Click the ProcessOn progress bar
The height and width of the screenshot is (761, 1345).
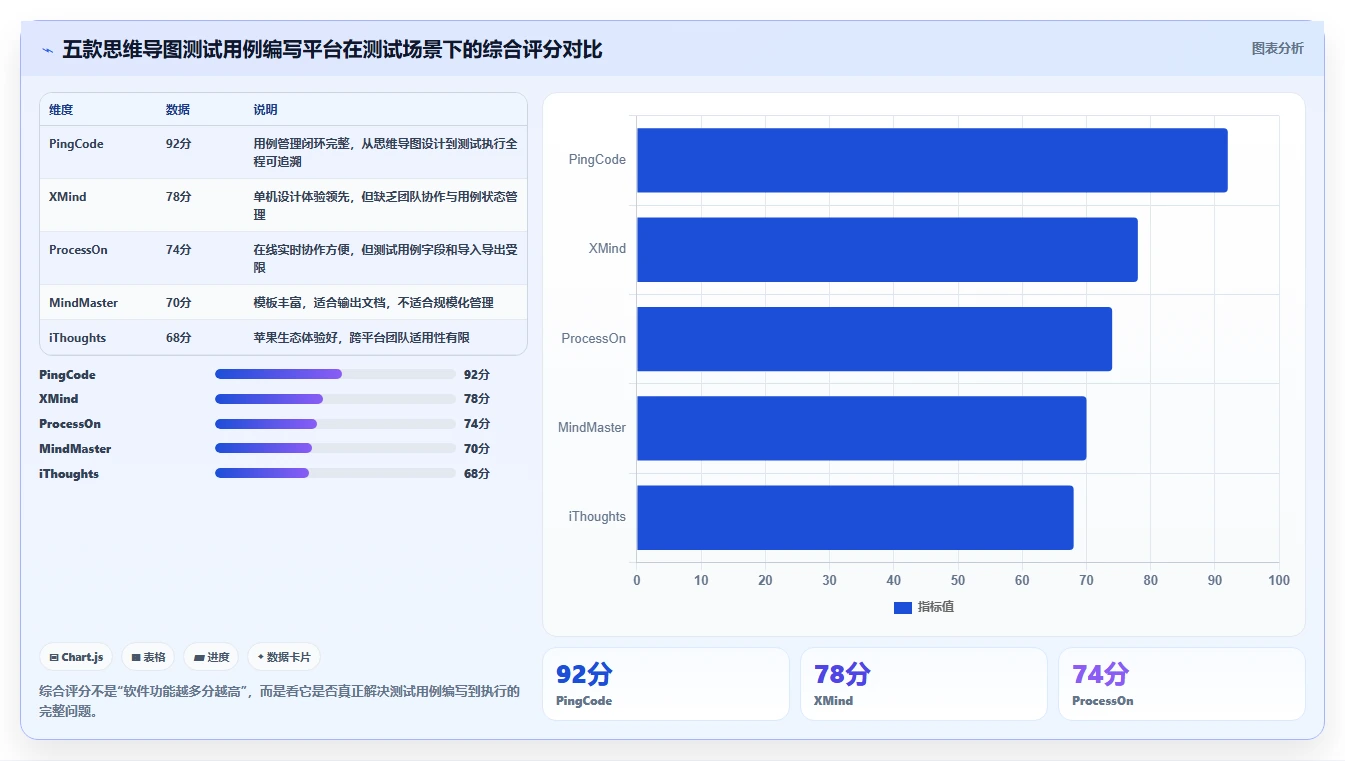tap(335, 424)
